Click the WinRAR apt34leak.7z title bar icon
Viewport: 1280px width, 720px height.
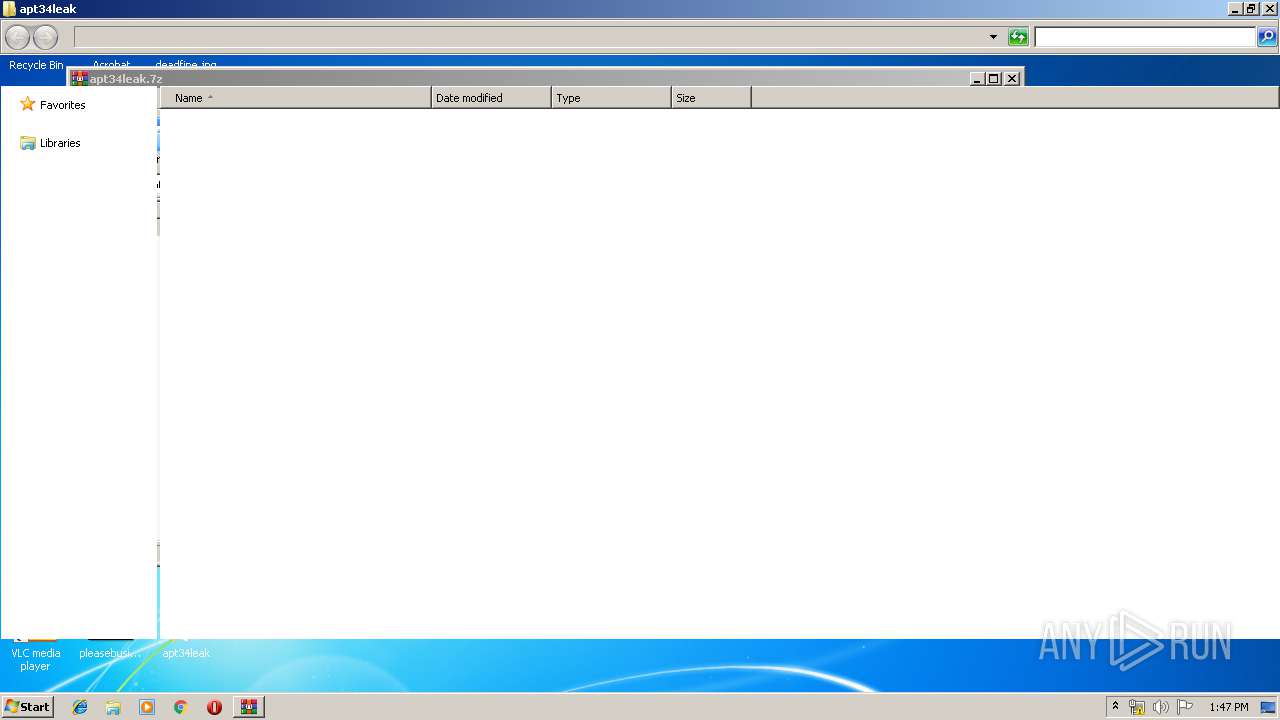click(x=80, y=78)
